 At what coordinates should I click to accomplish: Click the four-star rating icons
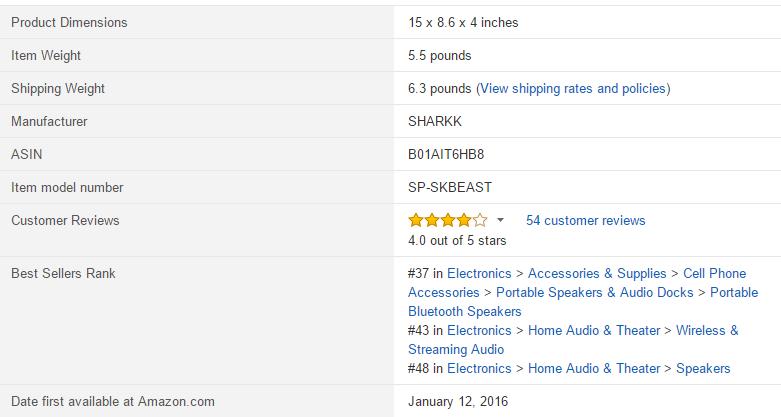pyautogui.click(x=448, y=220)
